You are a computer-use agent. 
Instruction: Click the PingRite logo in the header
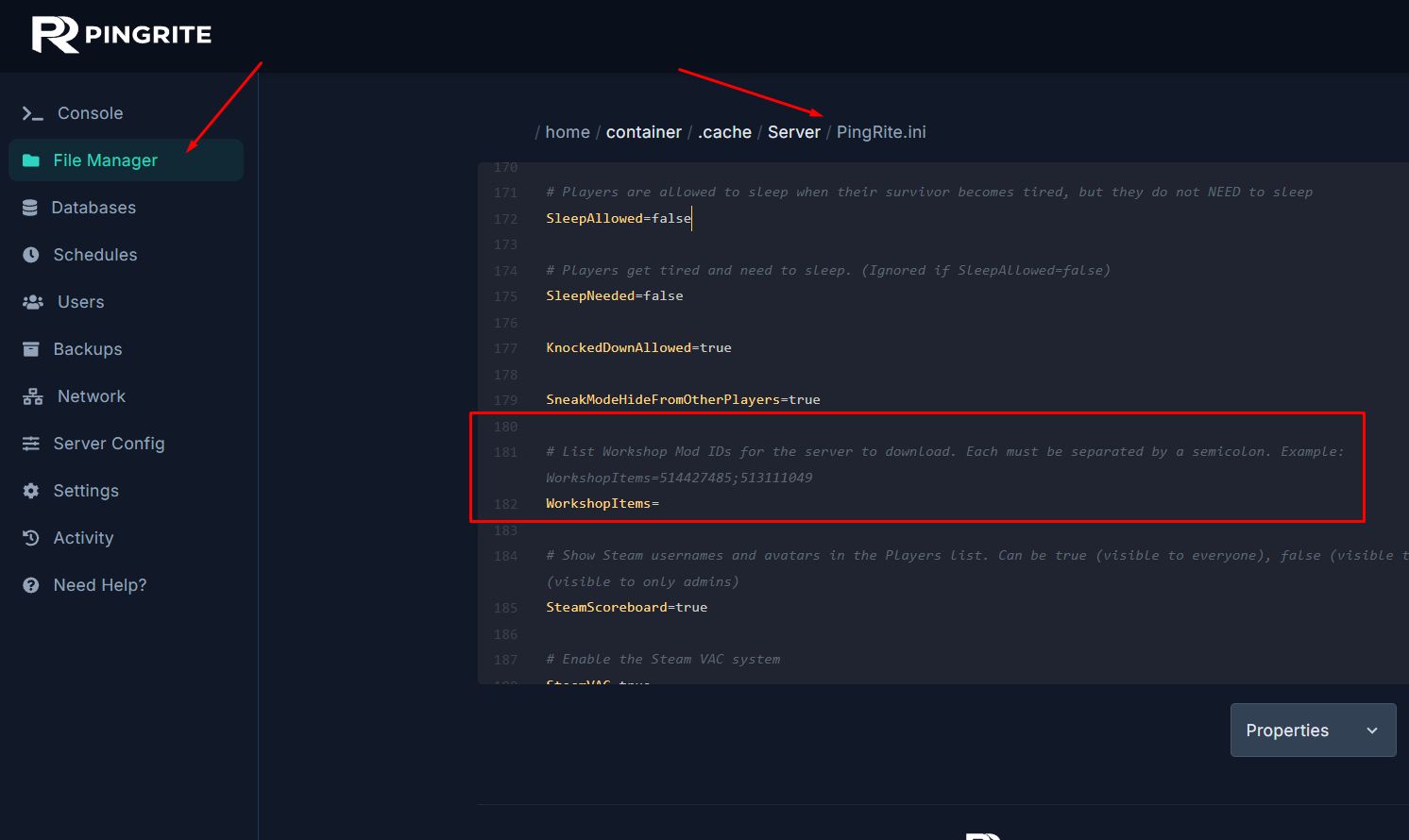pyautogui.click(x=121, y=35)
